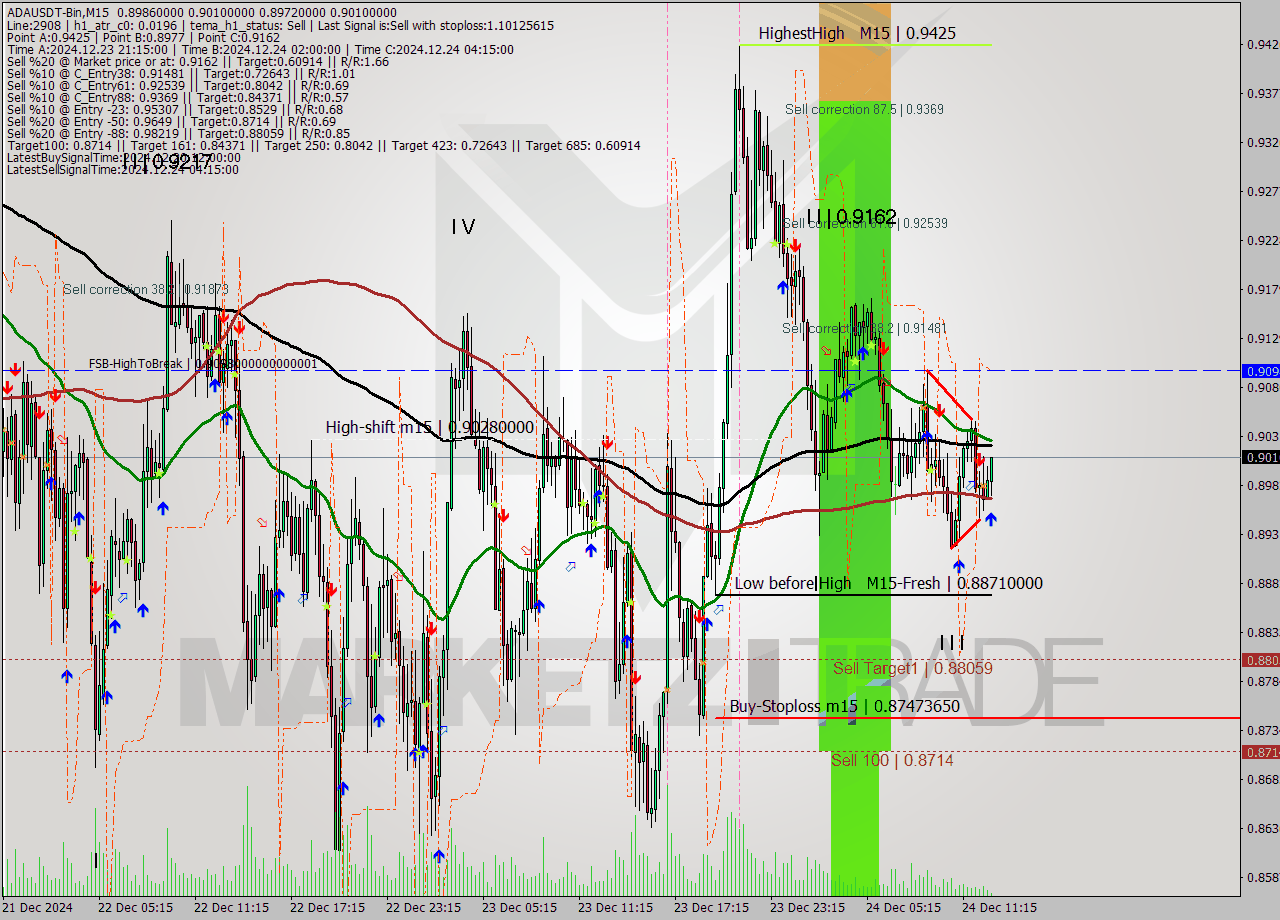Click the blue 0.909 price tag on axis
This screenshot has height=920, width=1280.
tap(1260, 370)
